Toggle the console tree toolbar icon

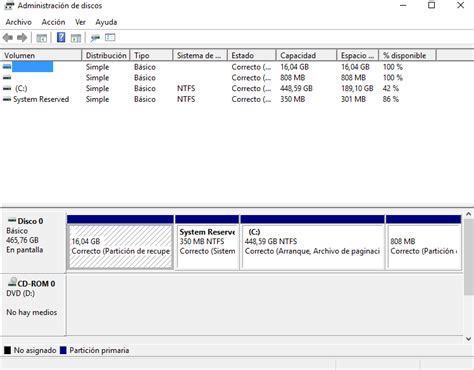42,38
